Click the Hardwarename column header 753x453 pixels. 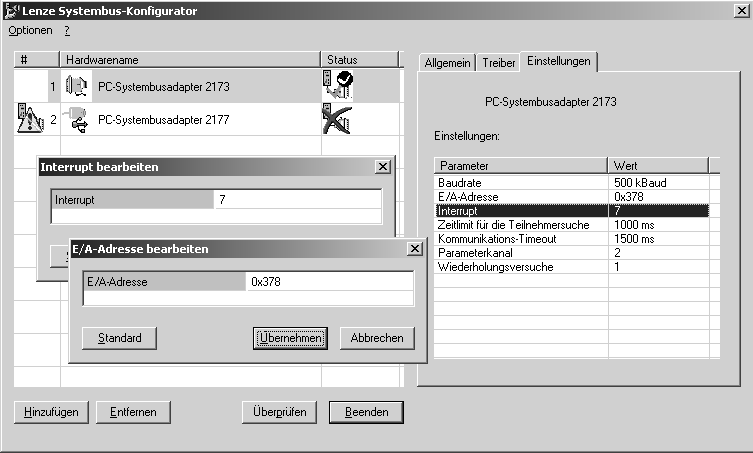click(190, 60)
